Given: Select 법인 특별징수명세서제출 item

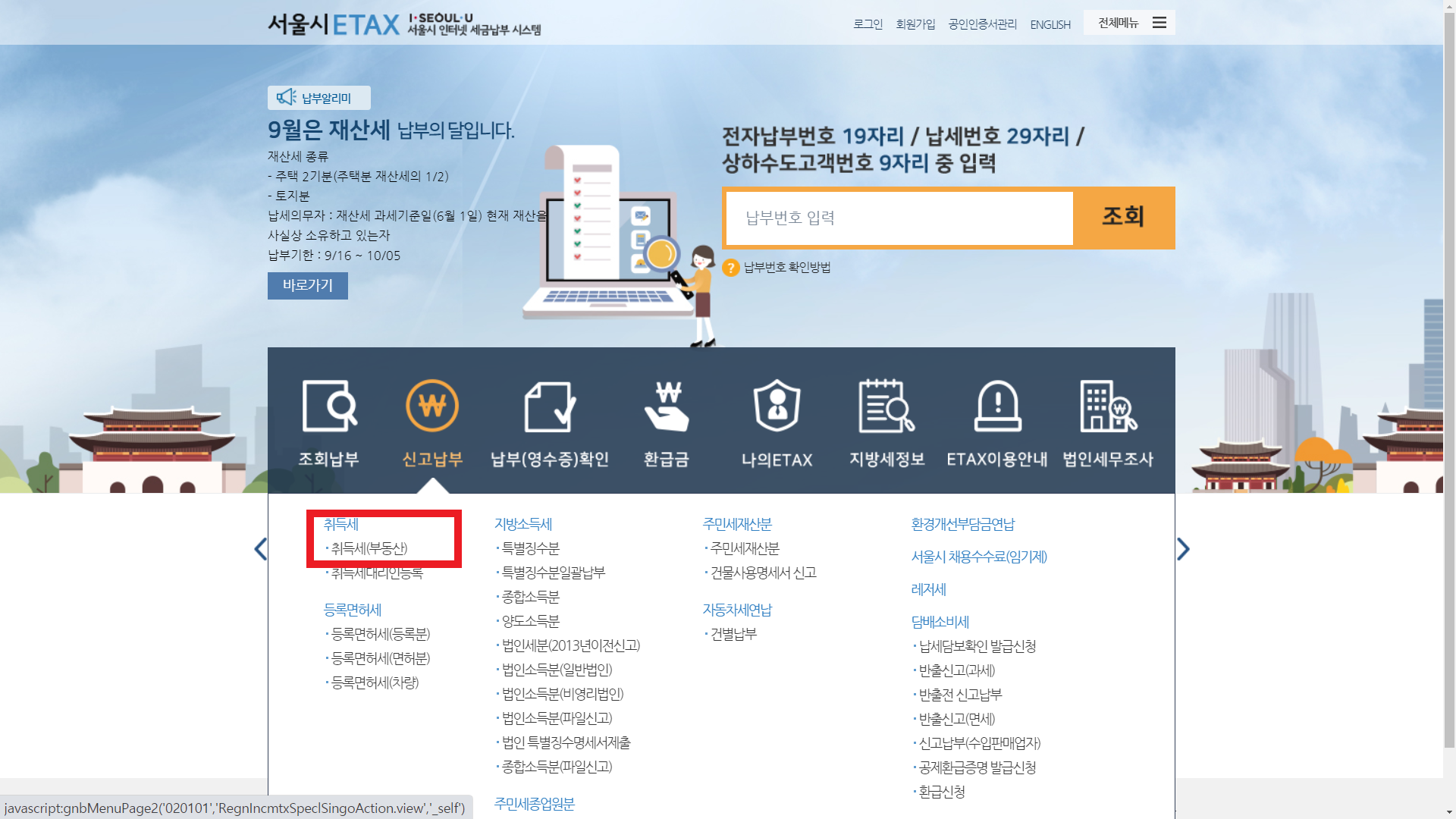Looking at the screenshot, I should (566, 742).
